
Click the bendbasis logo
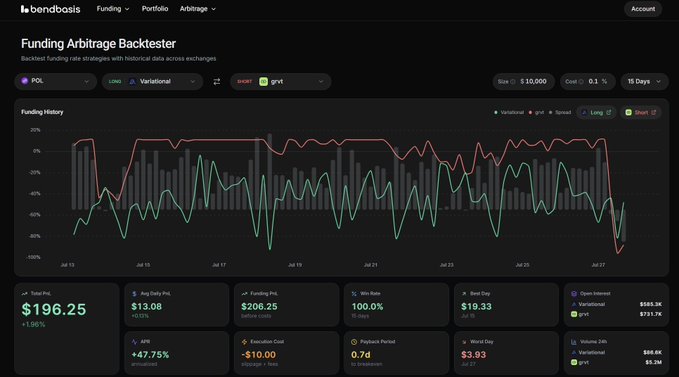click(51, 9)
